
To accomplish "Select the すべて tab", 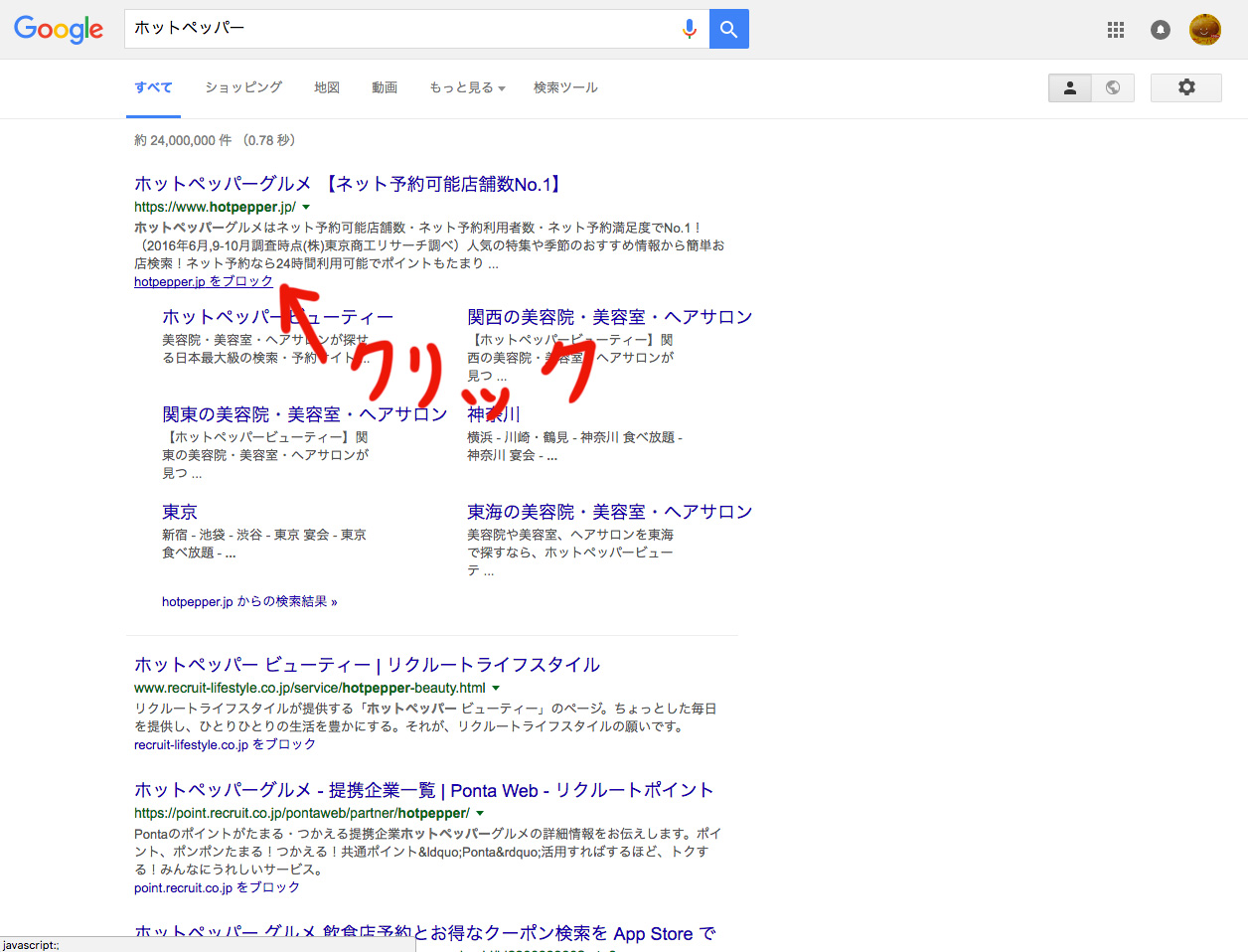I will point(154,87).
